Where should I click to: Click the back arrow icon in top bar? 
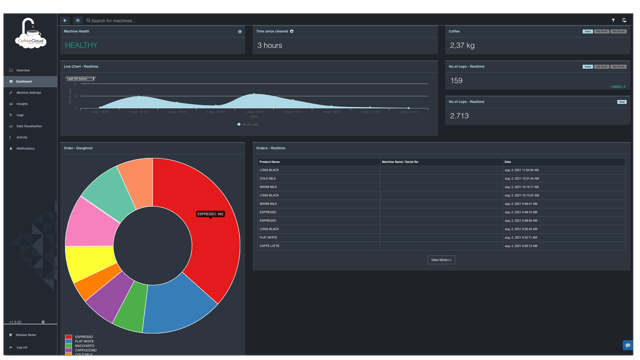pos(65,20)
